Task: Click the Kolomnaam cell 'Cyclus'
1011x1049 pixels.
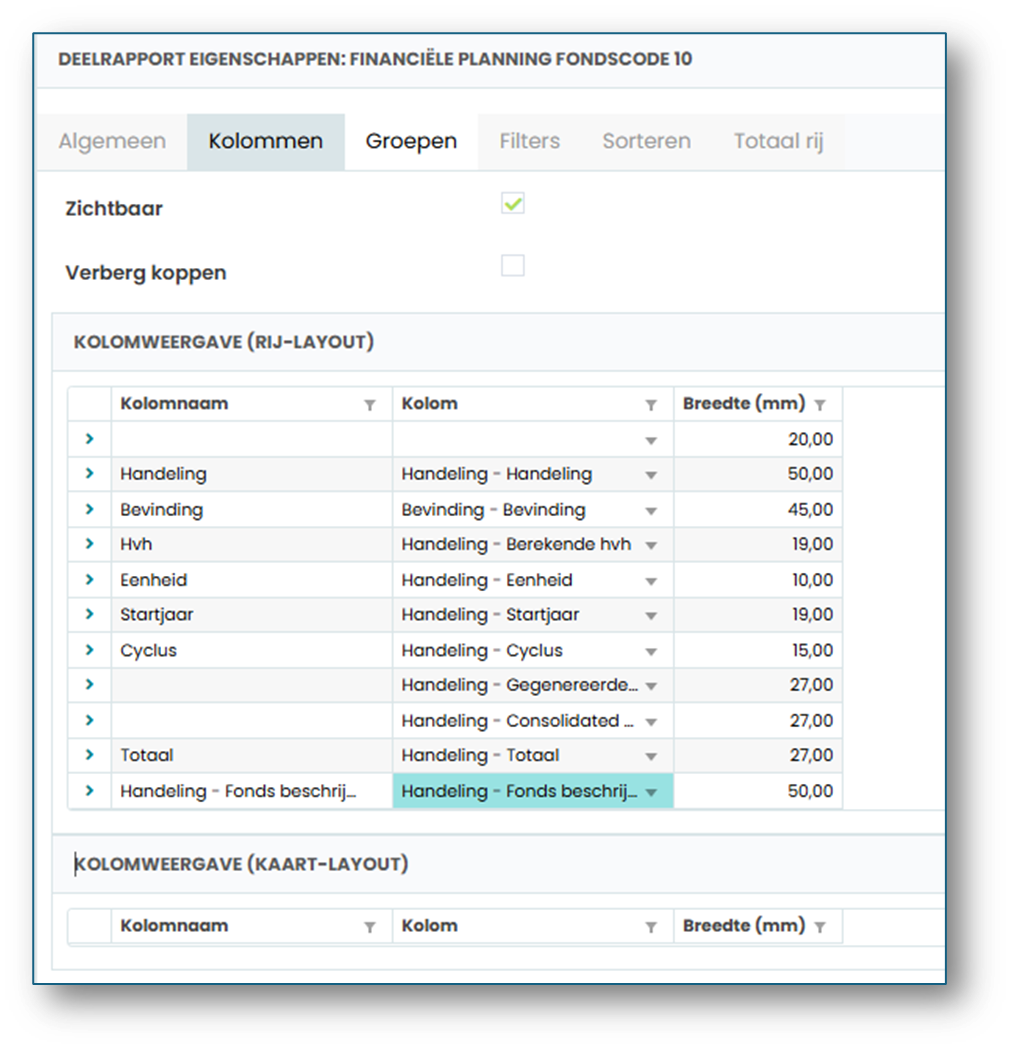Action: pyautogui.click(x=252, y=650)
